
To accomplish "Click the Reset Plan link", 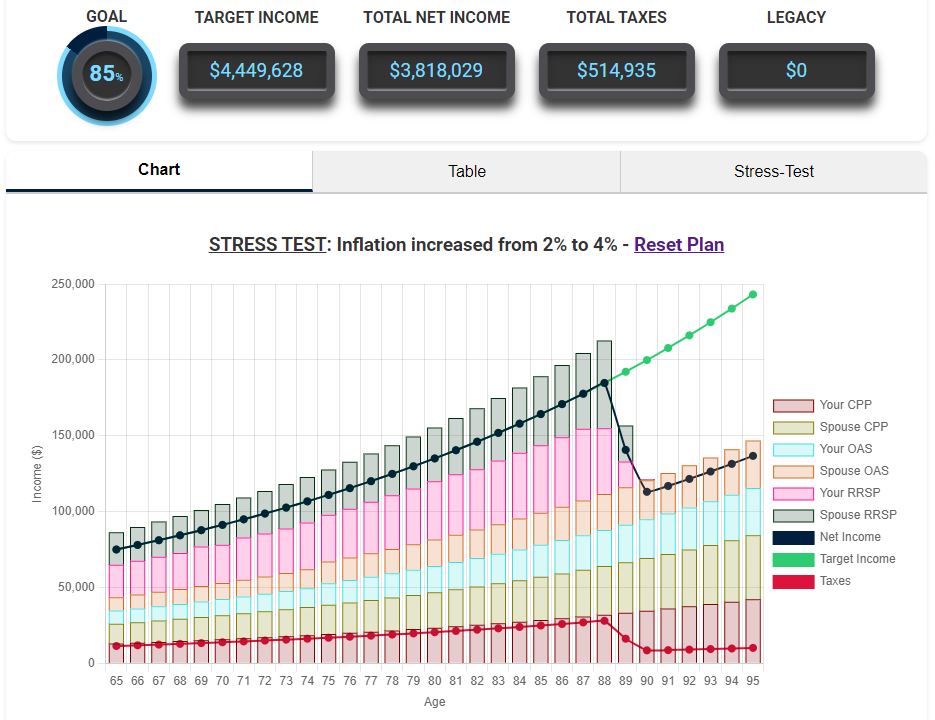I will (x=678, y=244).
